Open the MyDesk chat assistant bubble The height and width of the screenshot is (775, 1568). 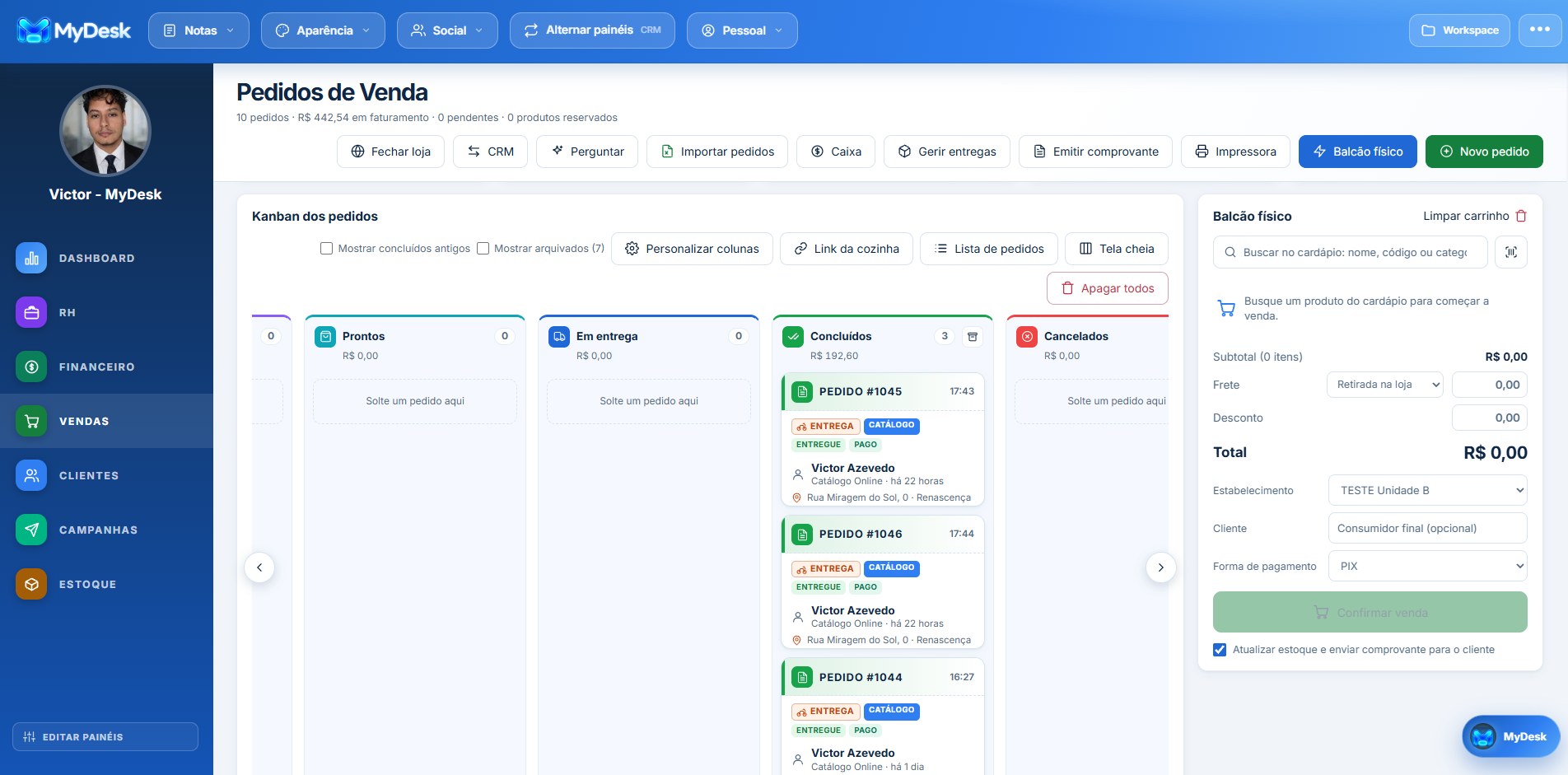click(x=1510, y=736)
